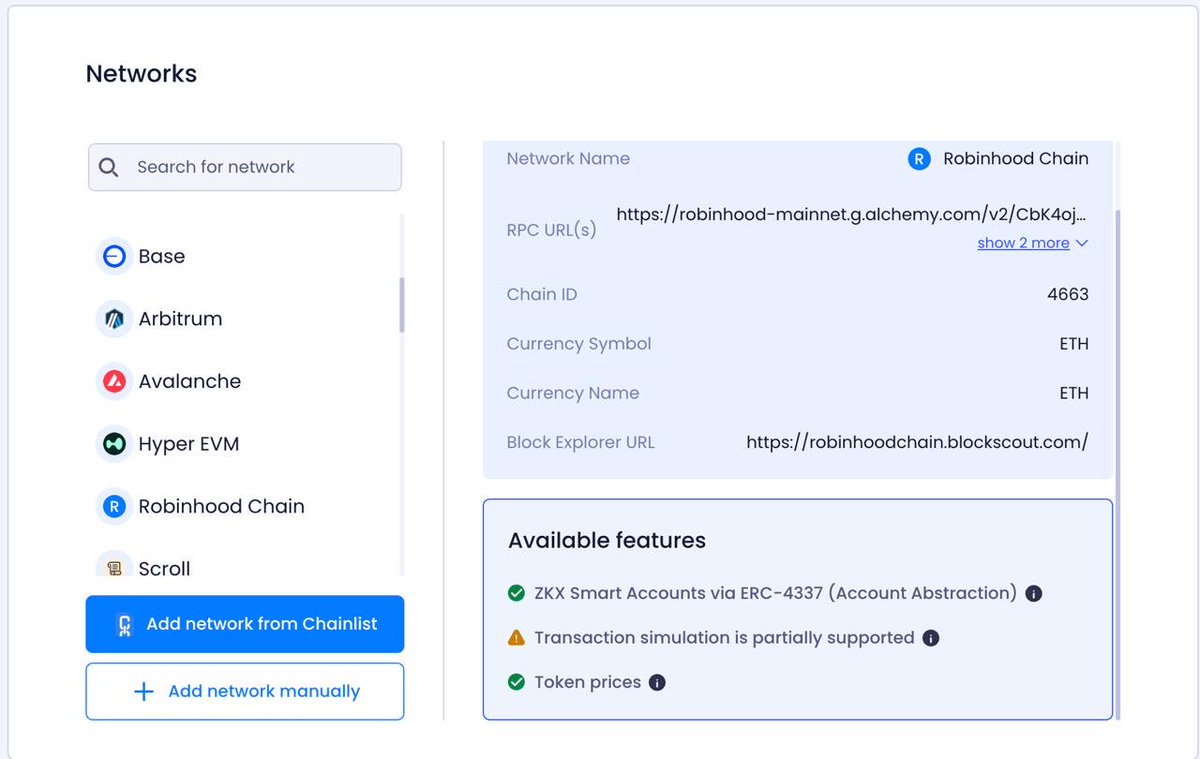Expand RPC URLs with show 2 more

pos(1032,243)
